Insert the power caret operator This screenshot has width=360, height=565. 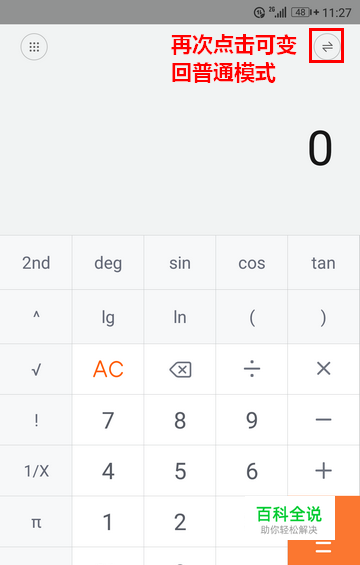[36, 317]
